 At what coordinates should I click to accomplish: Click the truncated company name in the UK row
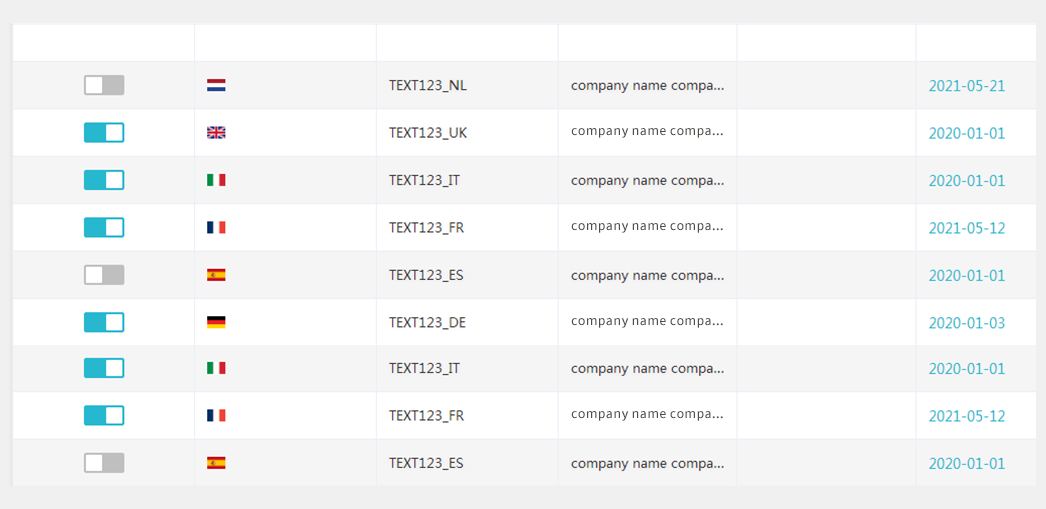648,131
